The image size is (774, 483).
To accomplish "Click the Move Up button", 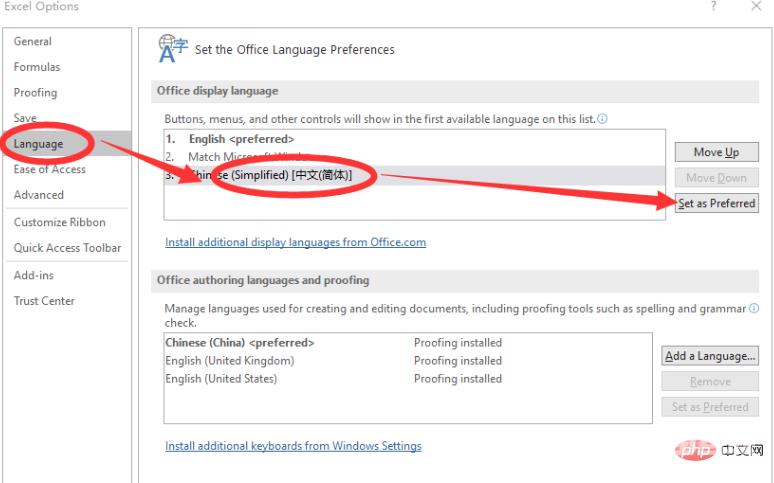I will pos(716,152).
